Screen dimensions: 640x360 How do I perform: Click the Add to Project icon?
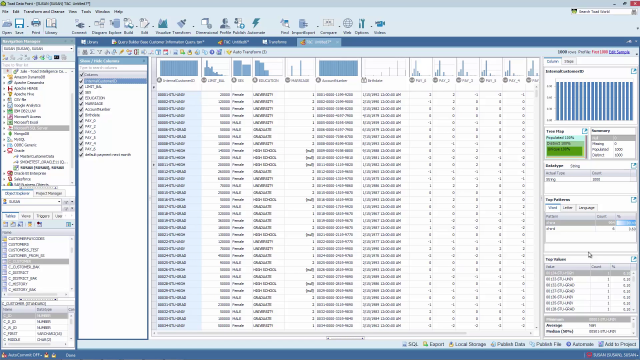[617, 344]
